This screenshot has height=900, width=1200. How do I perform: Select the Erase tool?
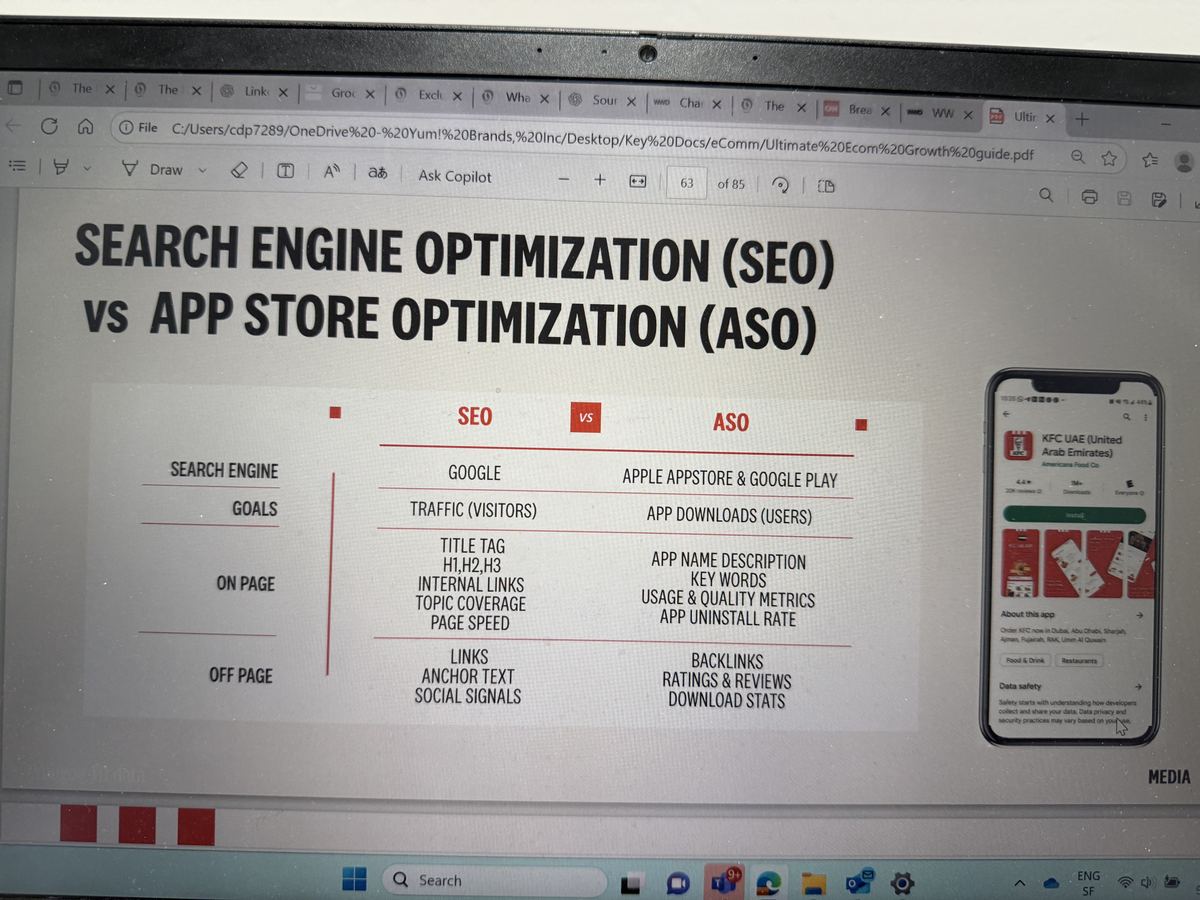click(239, 171)
